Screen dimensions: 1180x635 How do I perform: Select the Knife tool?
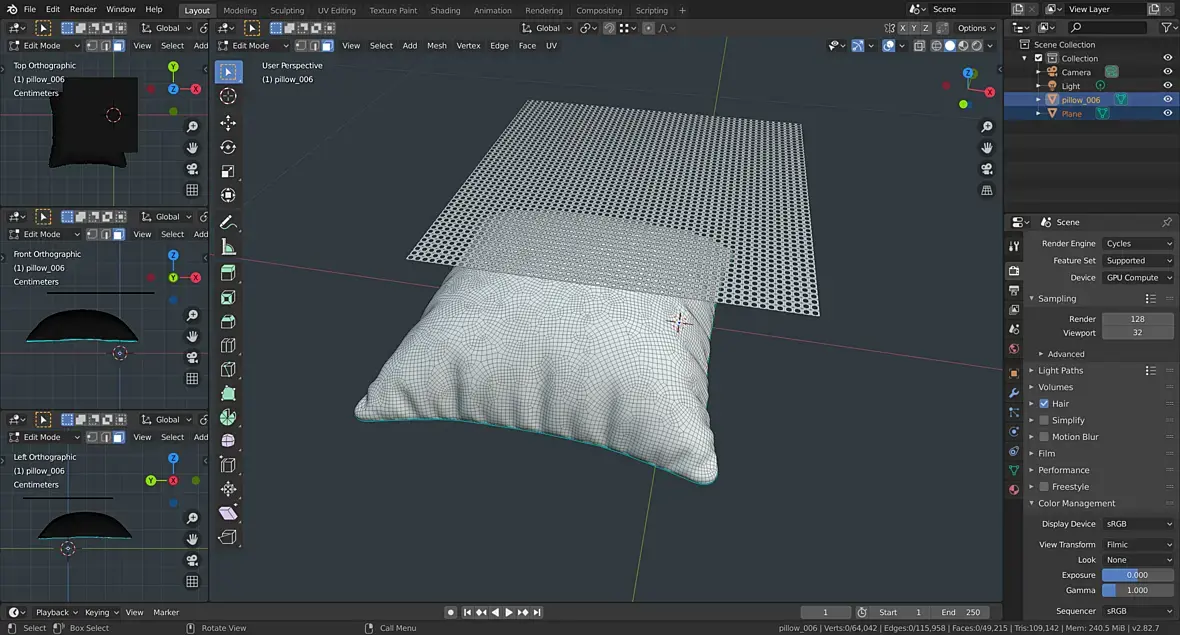click(228, 369)
